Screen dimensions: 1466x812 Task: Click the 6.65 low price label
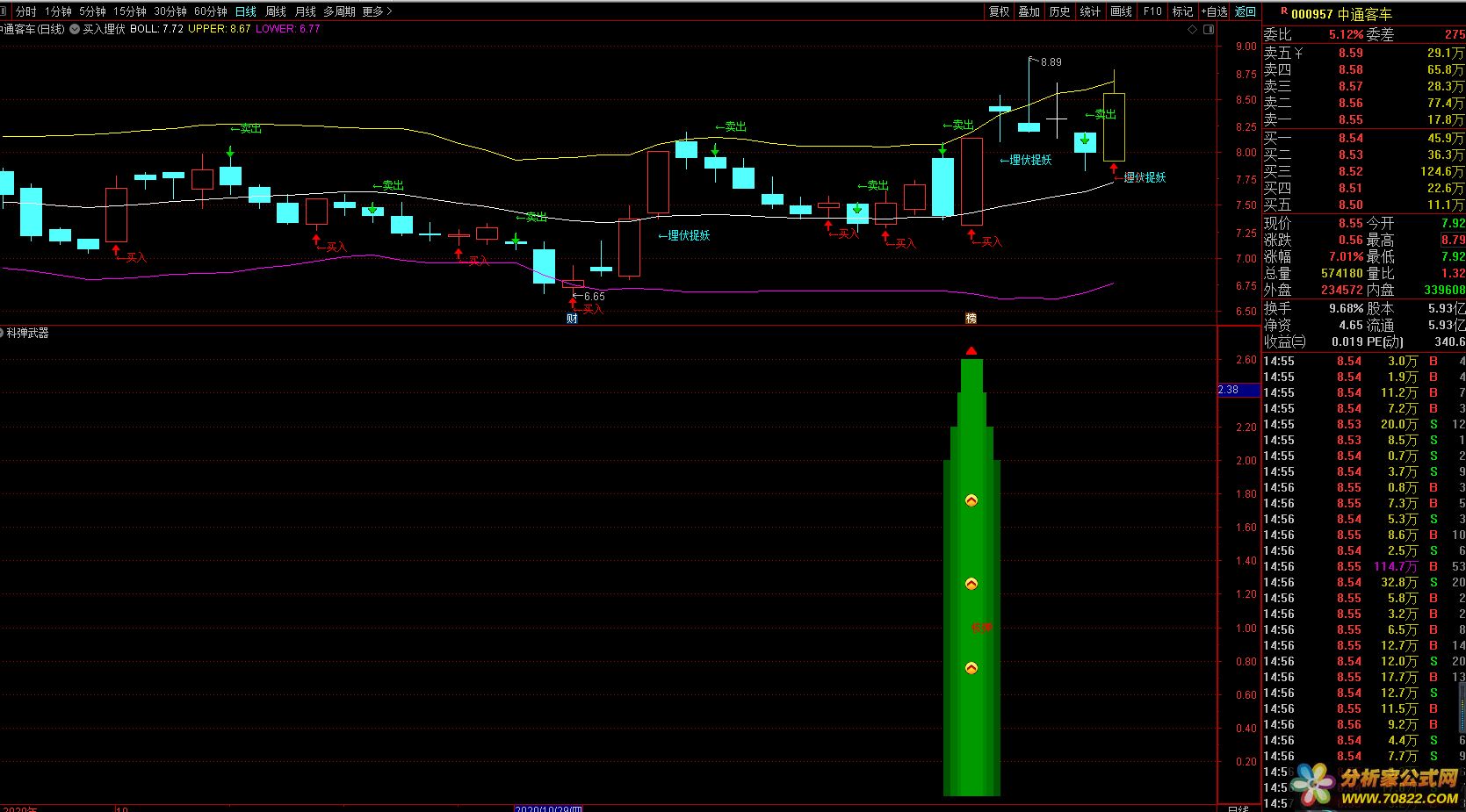point(594,297)
